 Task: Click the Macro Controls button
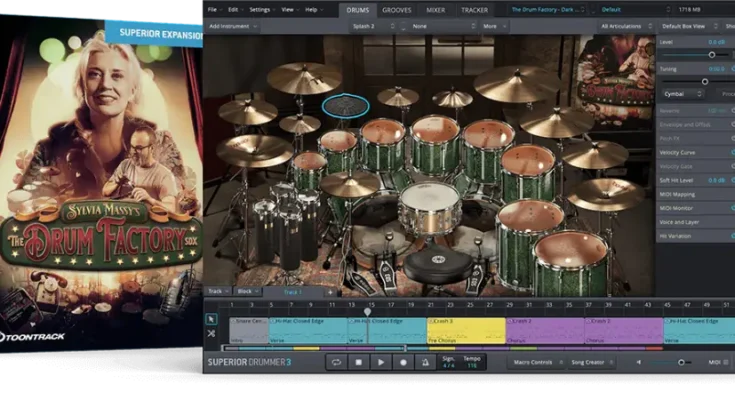[x=533, y=362]
